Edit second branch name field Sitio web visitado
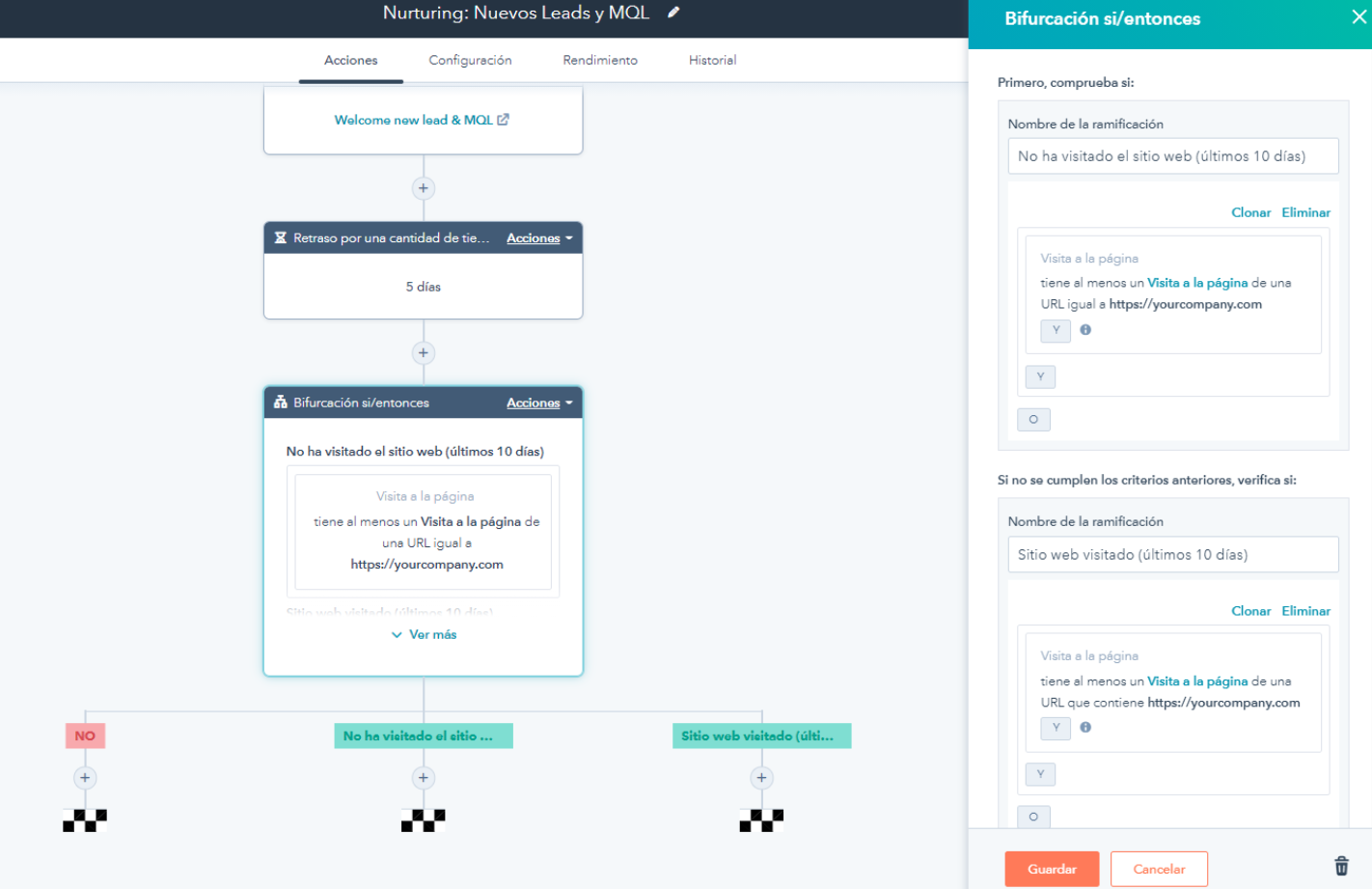The height and width of the screenshot is (889, 1372). (1173, 555)
